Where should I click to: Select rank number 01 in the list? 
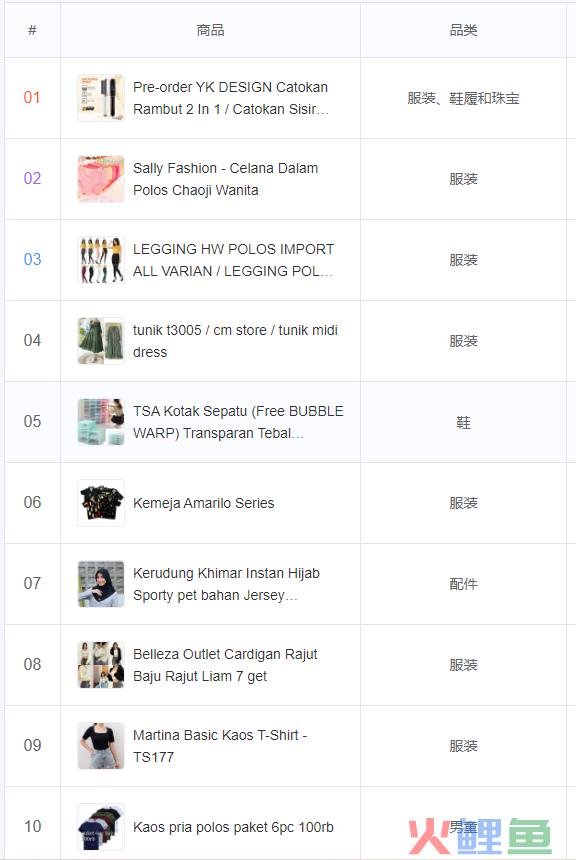click(x=32, y=98)
